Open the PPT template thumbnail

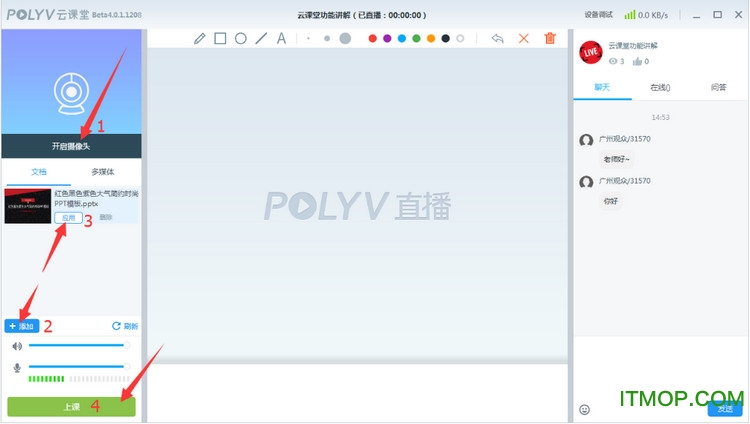(28, 206)
